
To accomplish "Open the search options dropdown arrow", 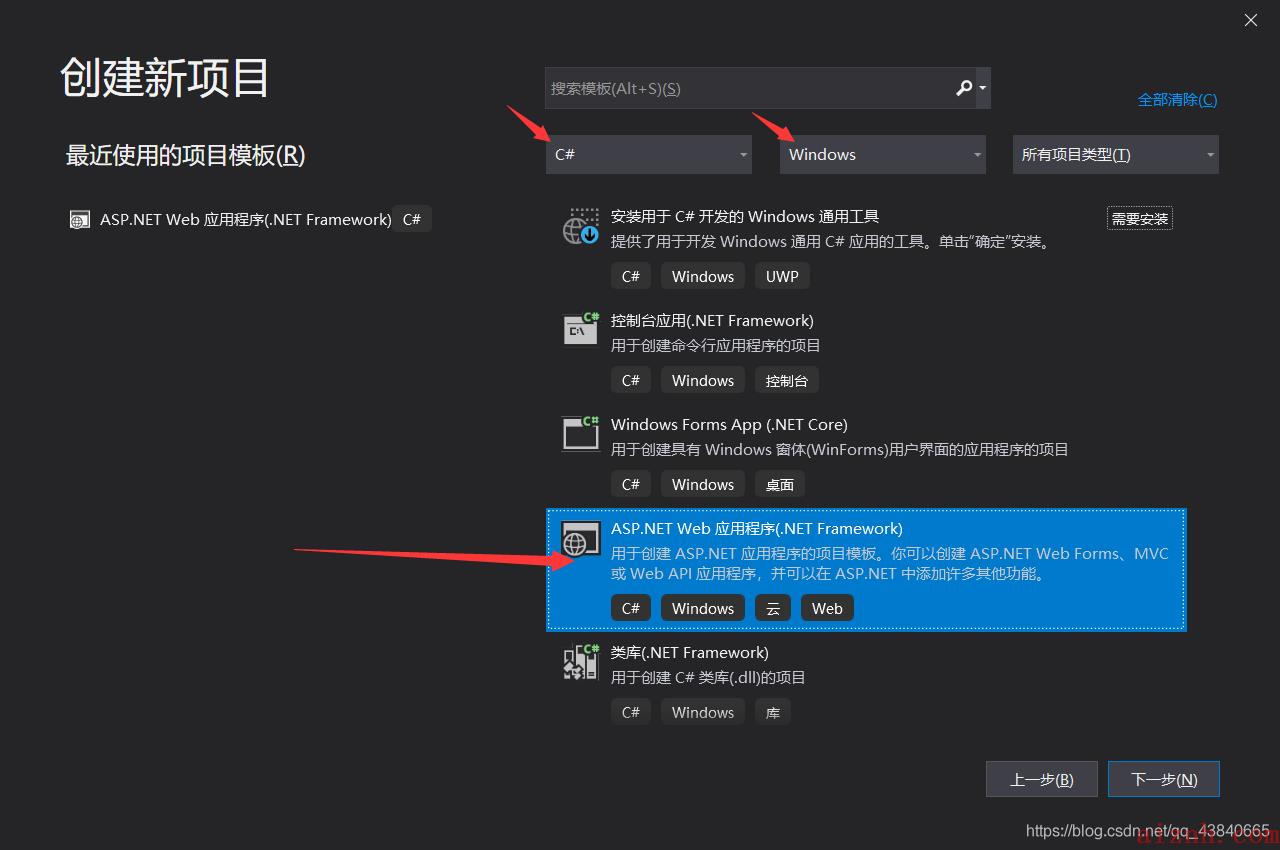I will 983,88.
